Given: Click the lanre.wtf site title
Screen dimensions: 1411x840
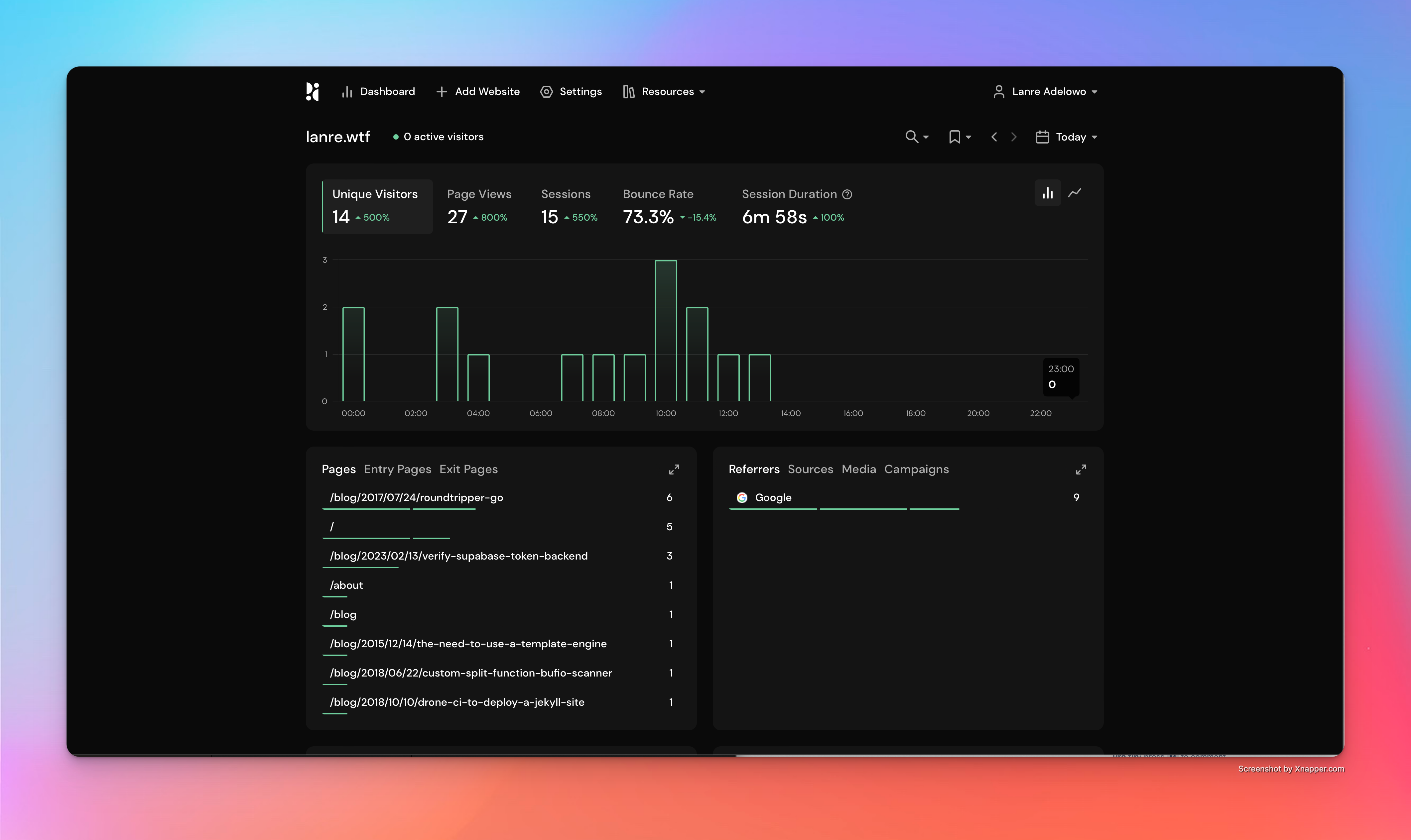Looking at the screenshot, I should click(x=337, y=137).
